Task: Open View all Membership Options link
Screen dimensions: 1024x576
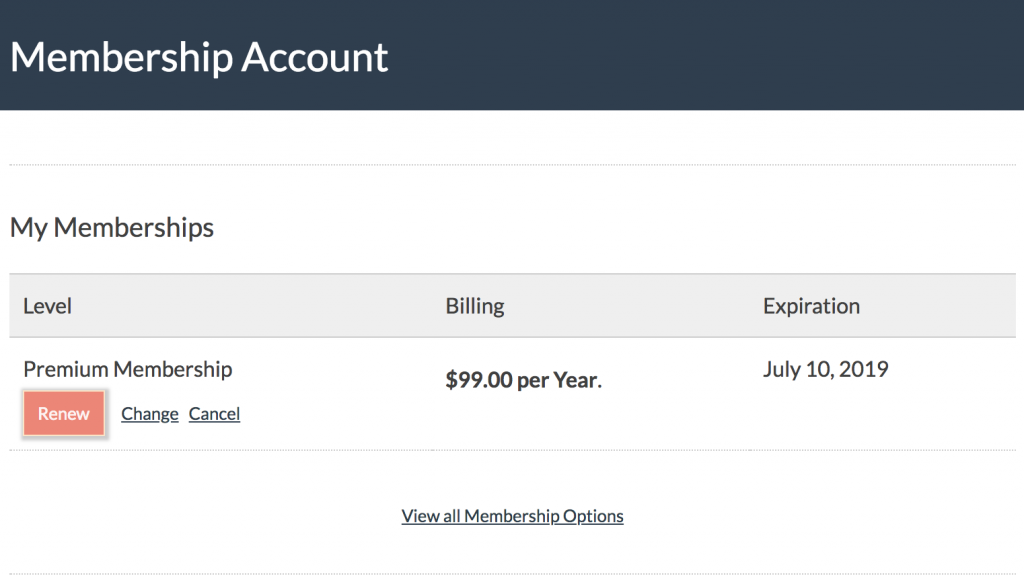Action: pyautogui.click(x=512, y=516)
